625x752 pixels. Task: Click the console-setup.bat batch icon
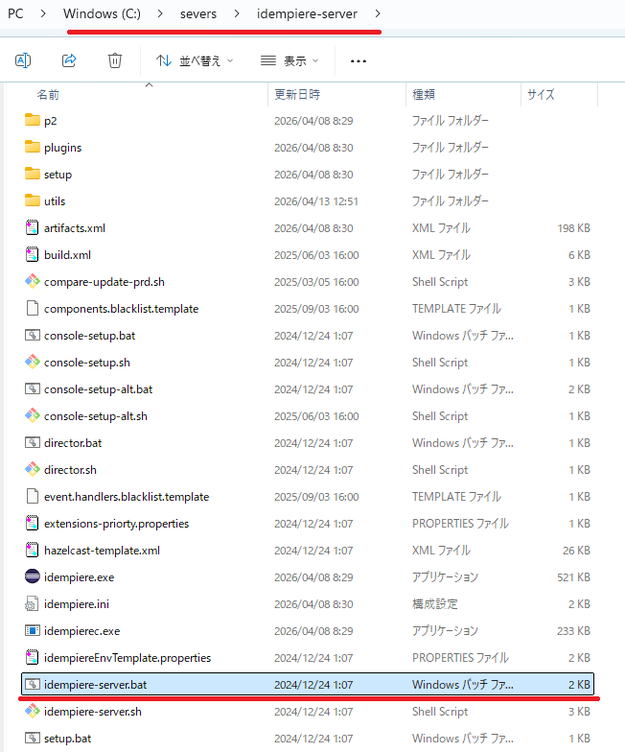(32, 335)
